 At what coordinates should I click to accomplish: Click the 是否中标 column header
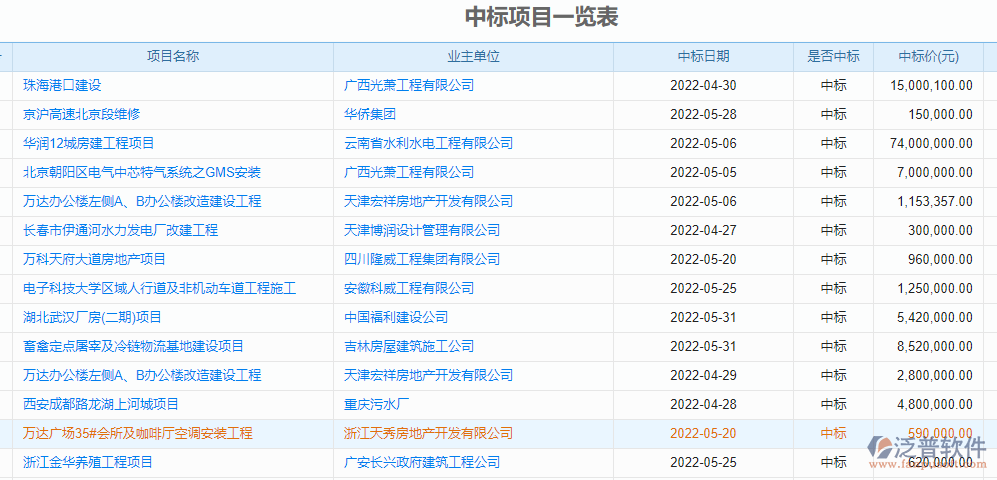(833, 57)
